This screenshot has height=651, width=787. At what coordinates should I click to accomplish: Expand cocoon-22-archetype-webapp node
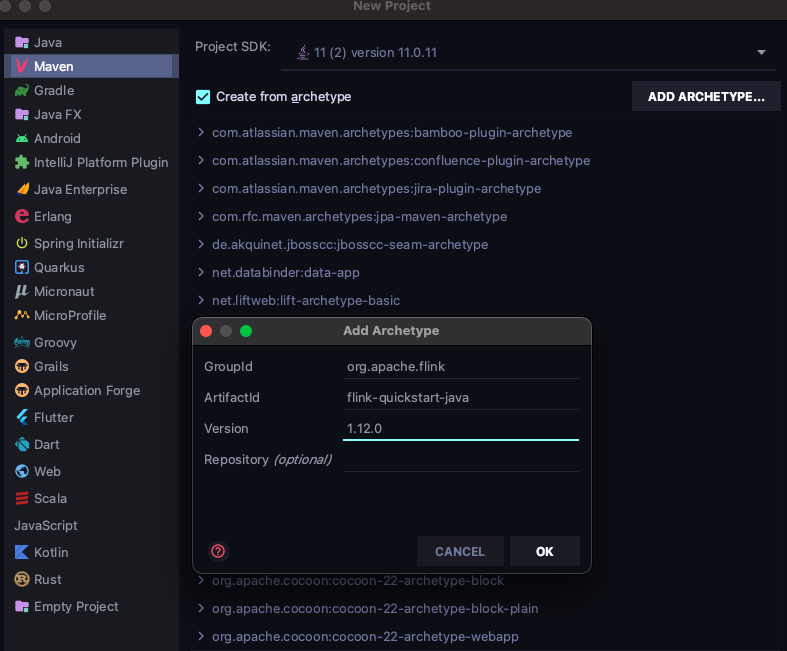(x=201, y=637)
